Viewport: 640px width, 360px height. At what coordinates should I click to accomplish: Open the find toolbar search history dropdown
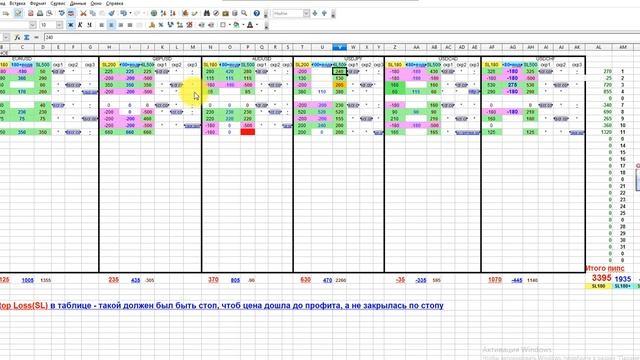[x=306, y=13]
